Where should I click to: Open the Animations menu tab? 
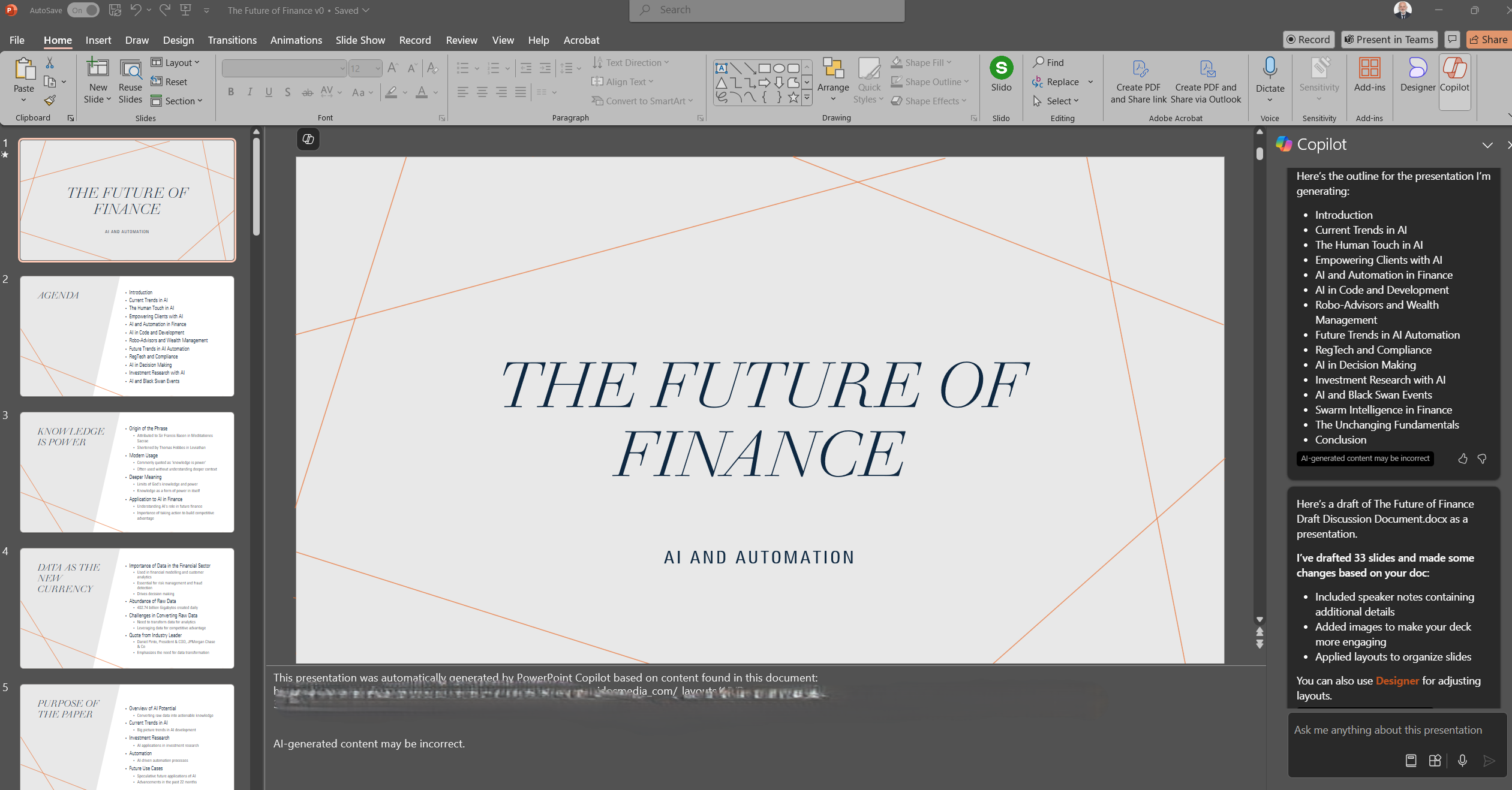pos(295,40)
